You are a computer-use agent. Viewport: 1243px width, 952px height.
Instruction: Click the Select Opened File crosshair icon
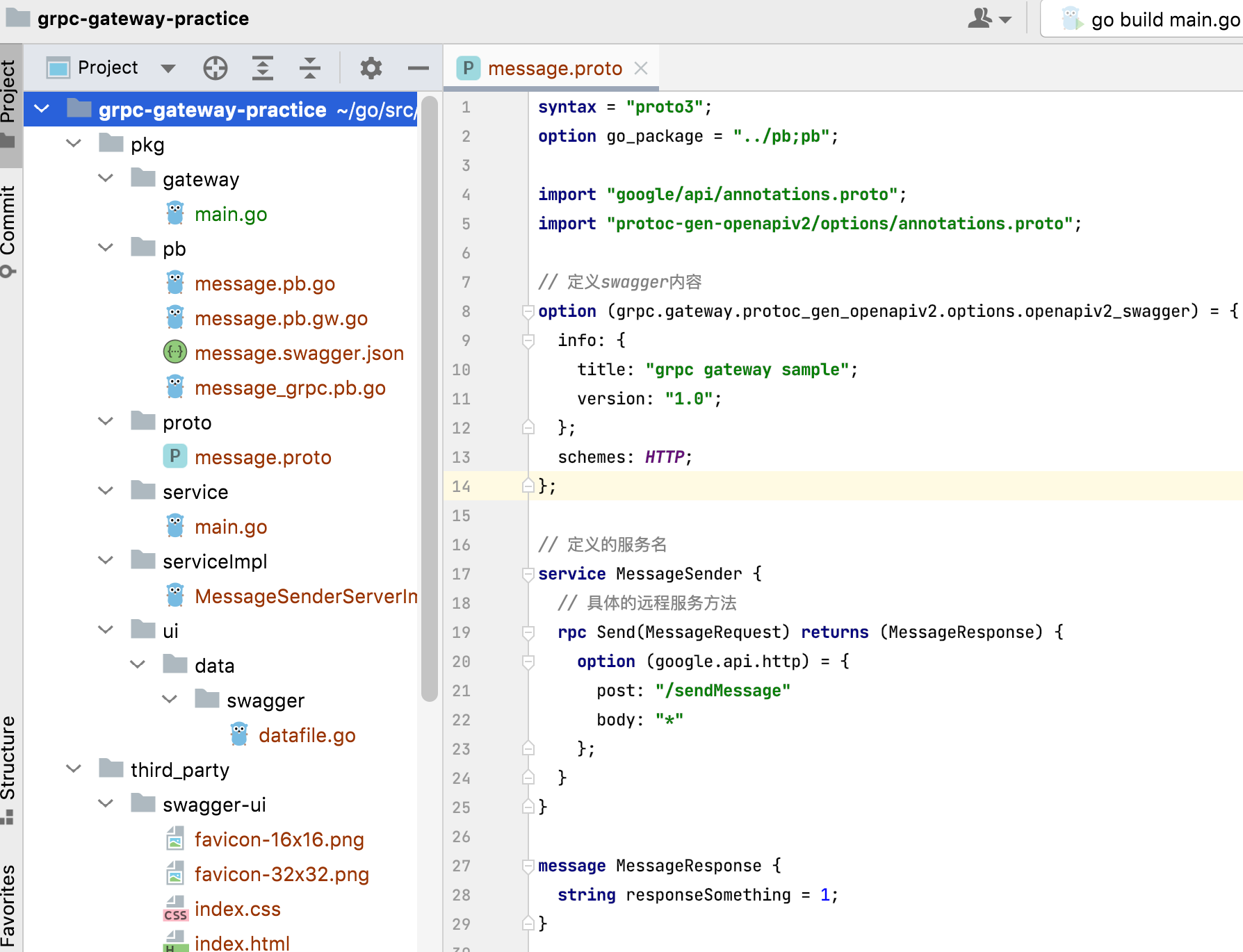pos(215,67)
